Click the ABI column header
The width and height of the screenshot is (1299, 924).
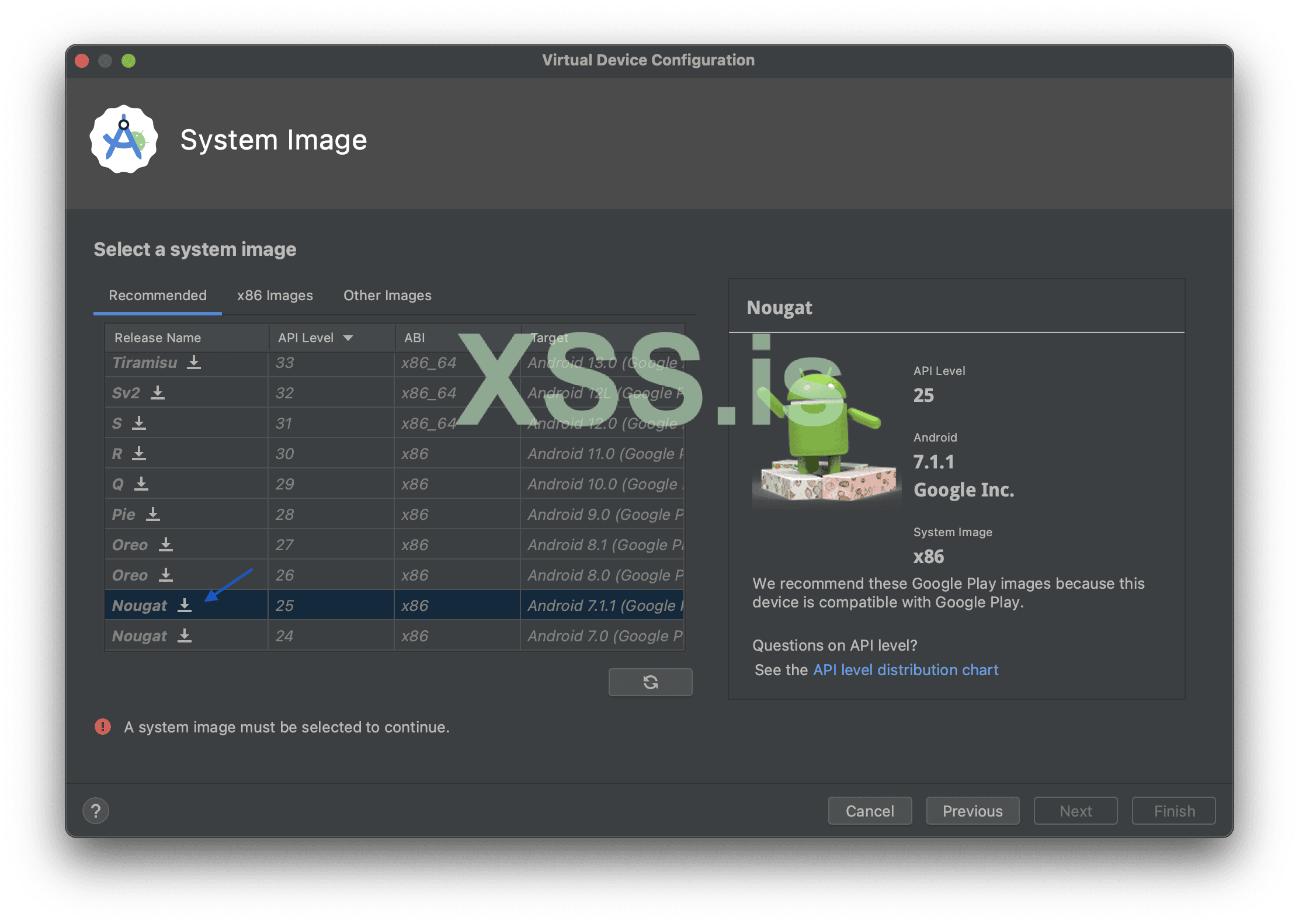point(415,338)
